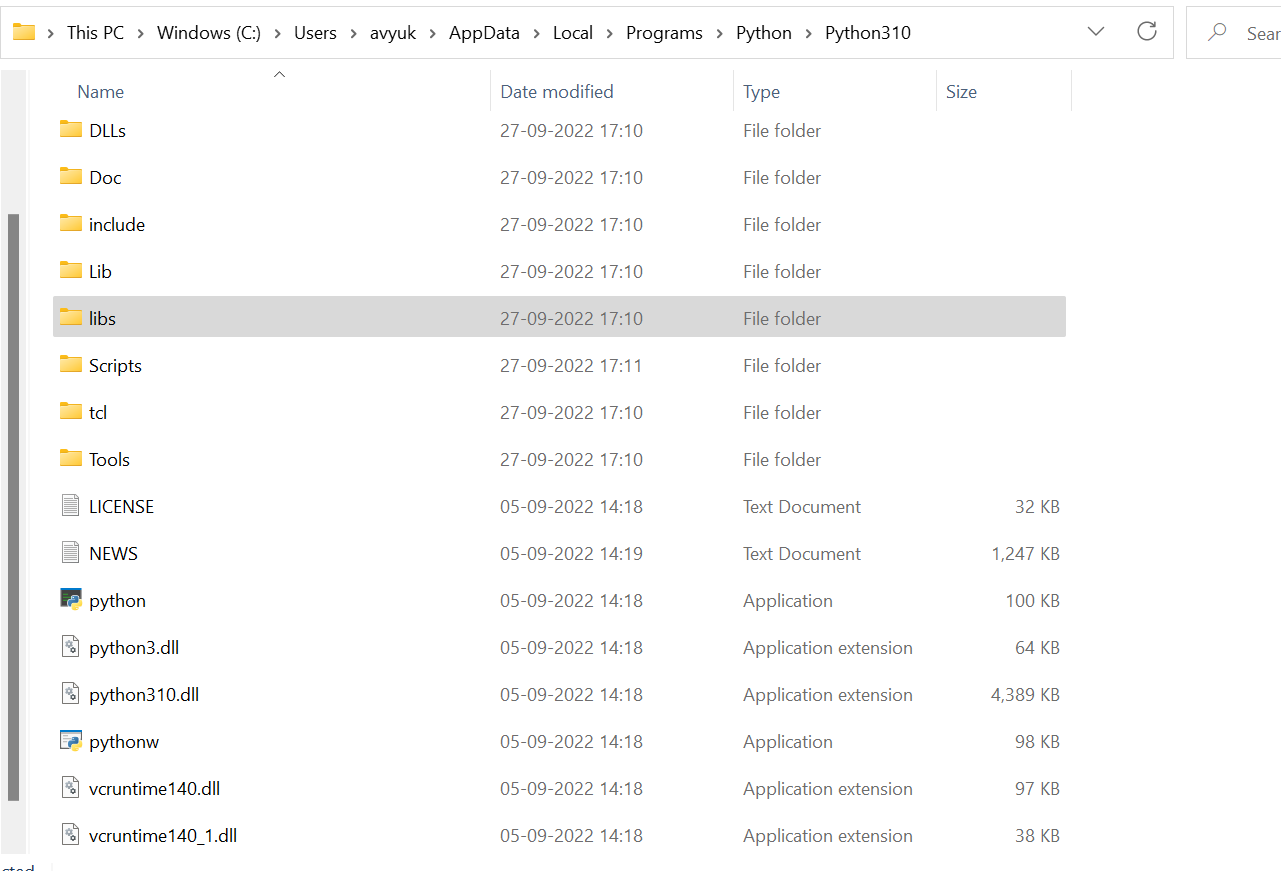Click NEWS date 05-09-2022 14:19
This screenshot has height=871, width=1281.
[x=571, y=554]
